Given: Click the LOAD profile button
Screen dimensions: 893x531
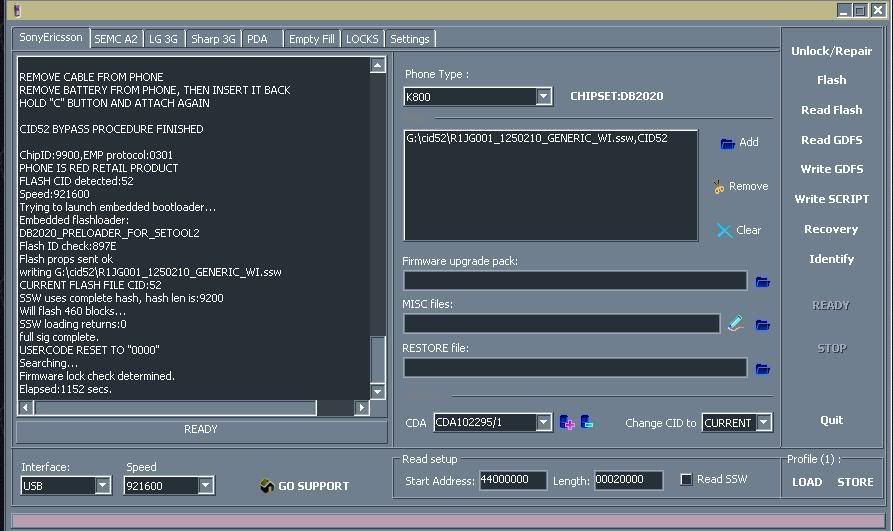Looking at the screenshot, I should tap(807, 482).
